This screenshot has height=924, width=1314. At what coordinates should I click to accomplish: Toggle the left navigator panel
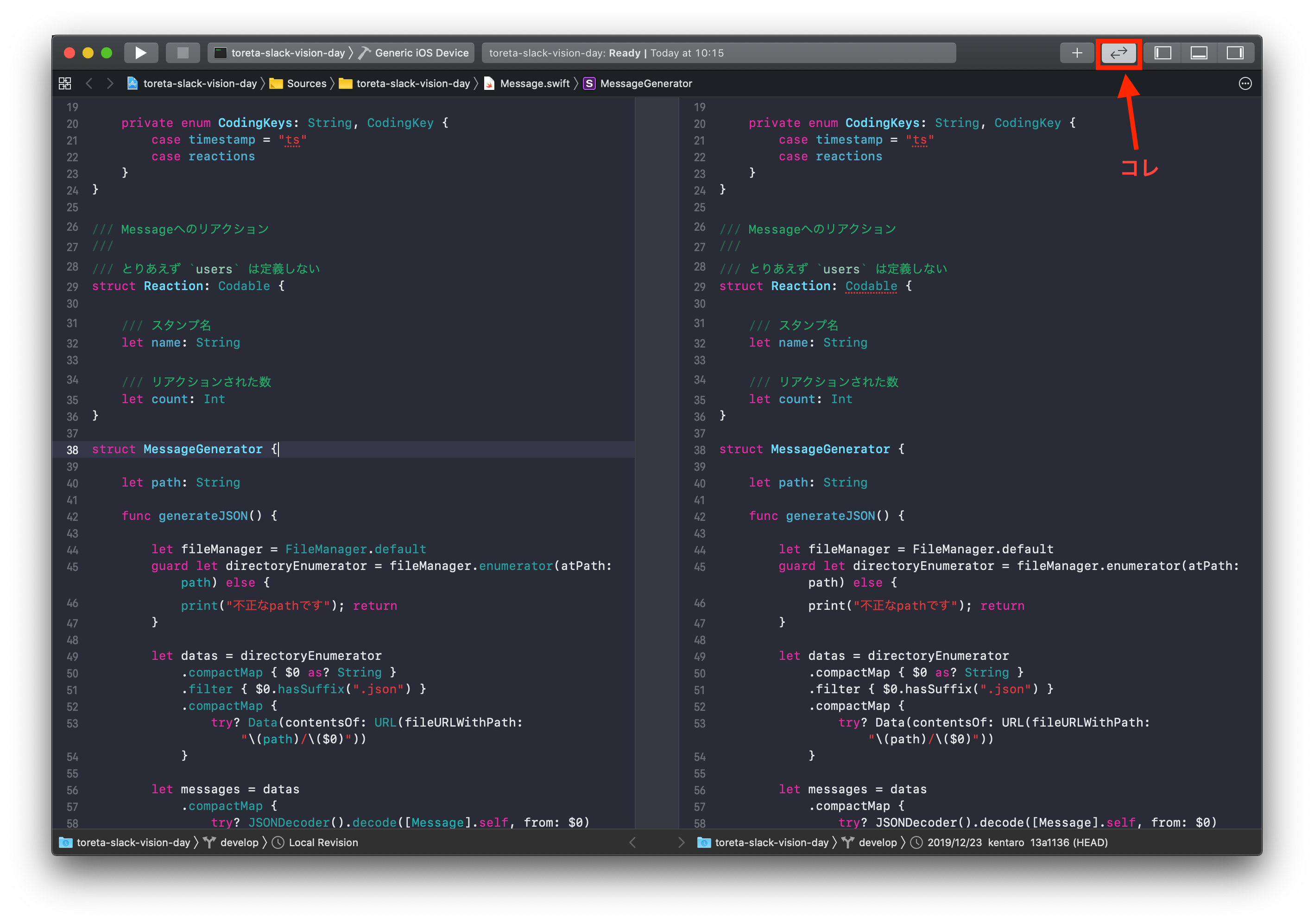(x=1162, y=53)
